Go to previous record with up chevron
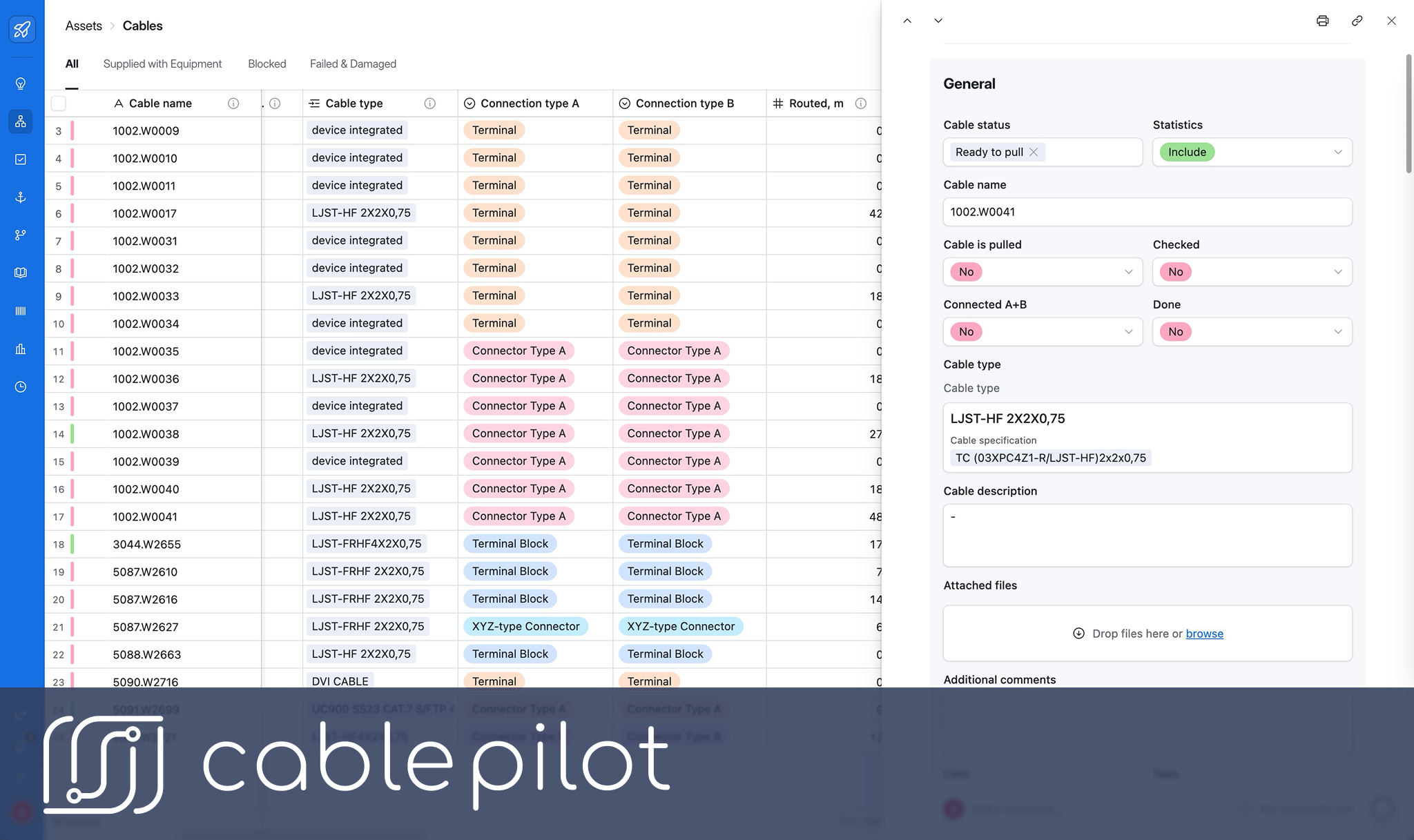The image size is (1414, 840). coord(907,21)
